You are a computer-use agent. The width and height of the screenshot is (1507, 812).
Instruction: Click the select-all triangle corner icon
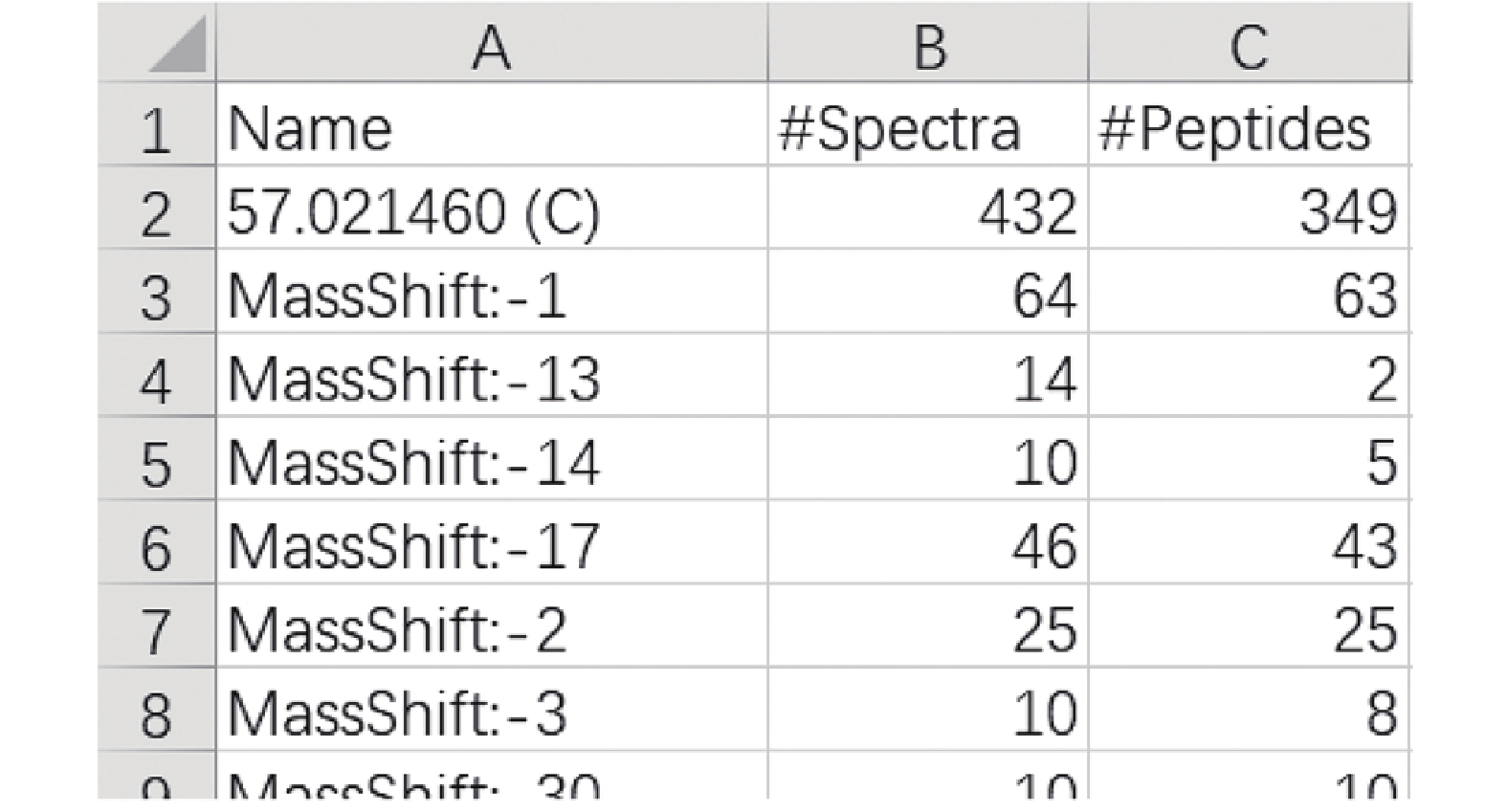177,45
